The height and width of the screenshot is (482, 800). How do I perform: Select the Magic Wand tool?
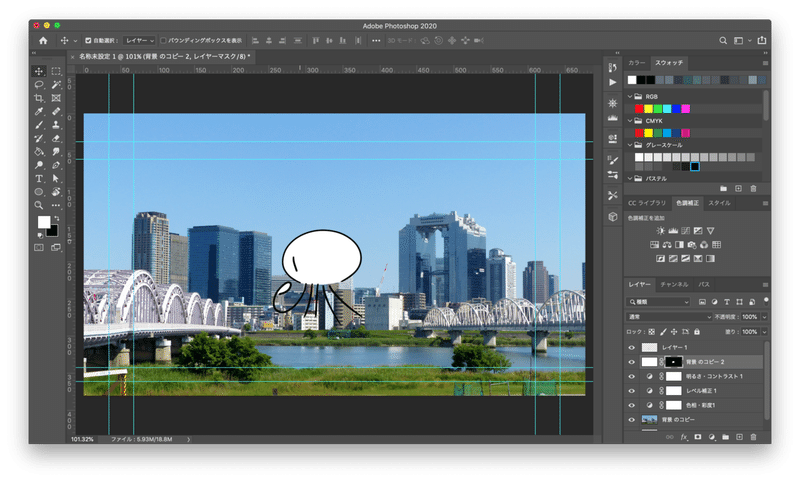(56, 85)
